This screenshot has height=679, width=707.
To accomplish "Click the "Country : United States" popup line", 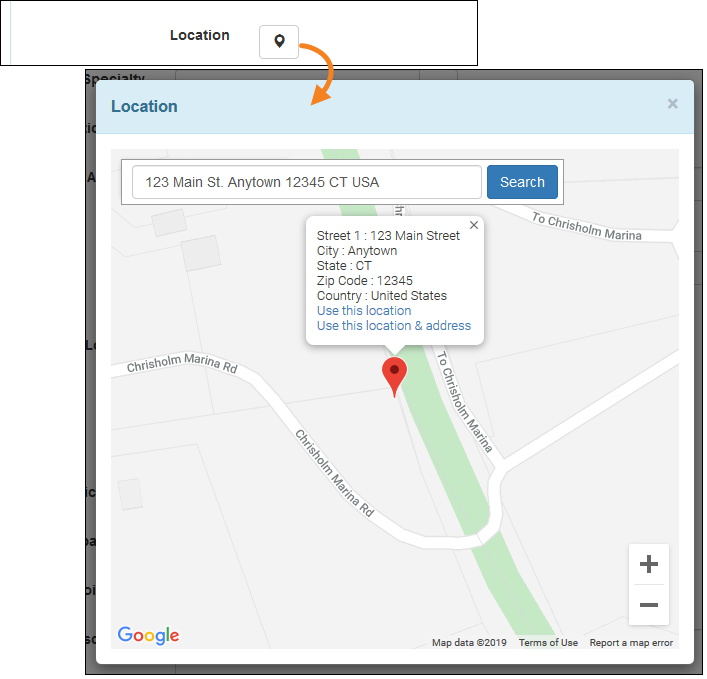I will pos(381,296).
